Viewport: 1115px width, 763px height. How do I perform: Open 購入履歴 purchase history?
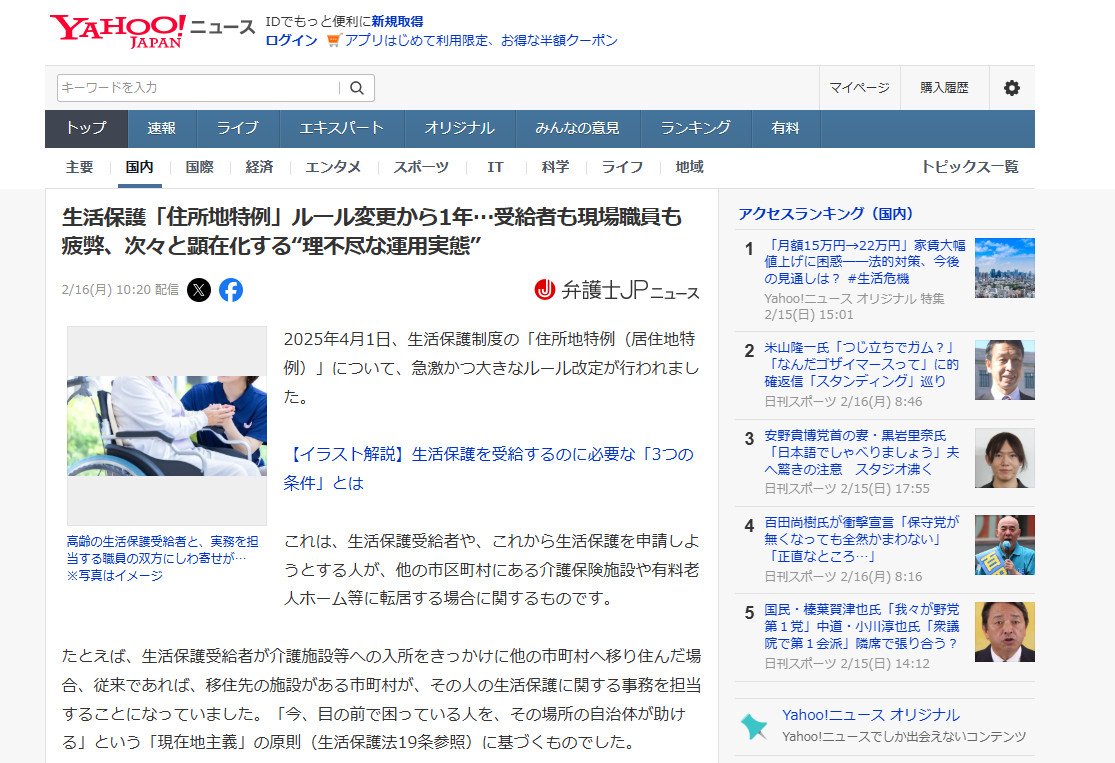[944, 88]
